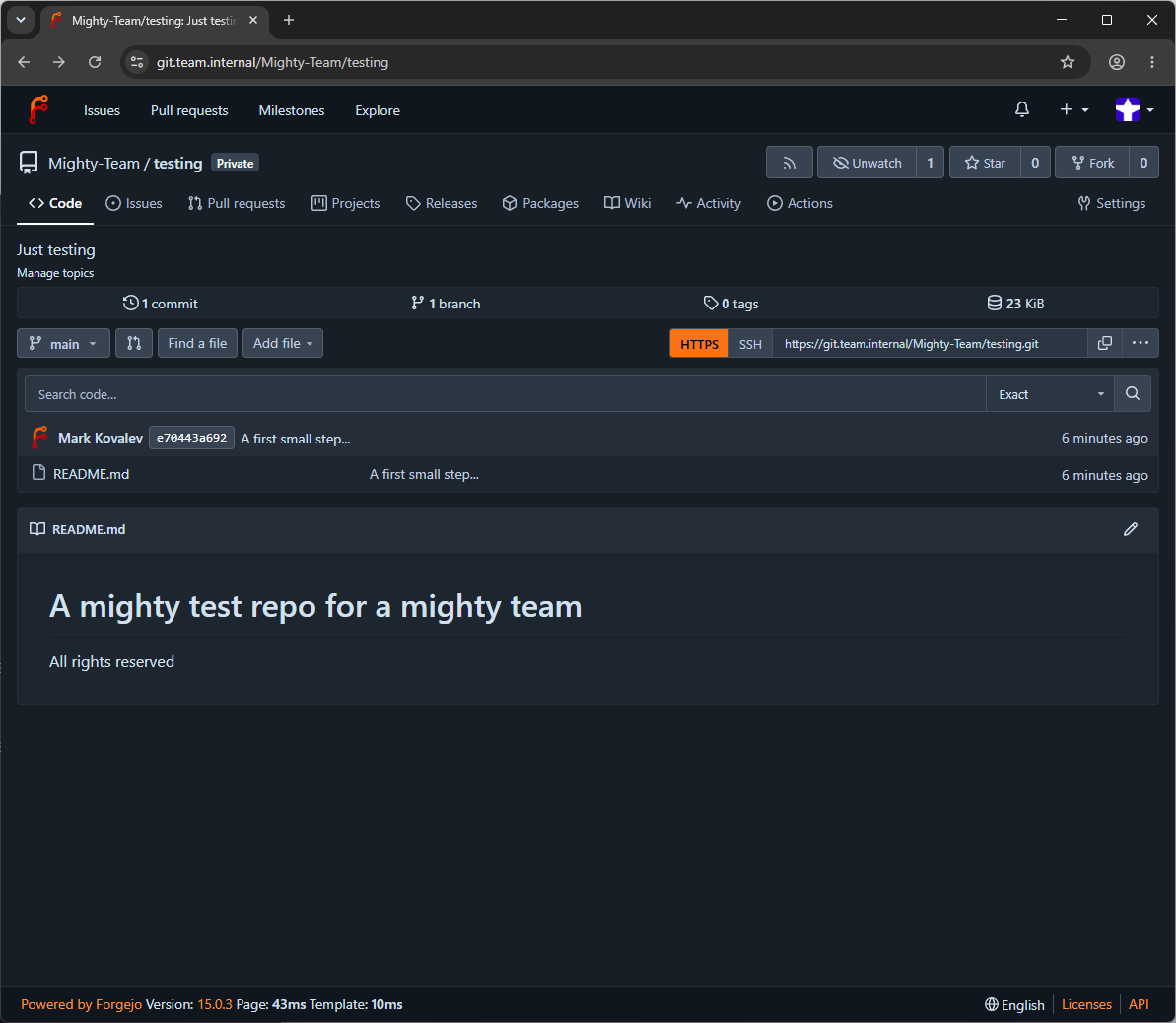Click the compare branches icon button
1176x1023 pixels.
coord(134,343)
